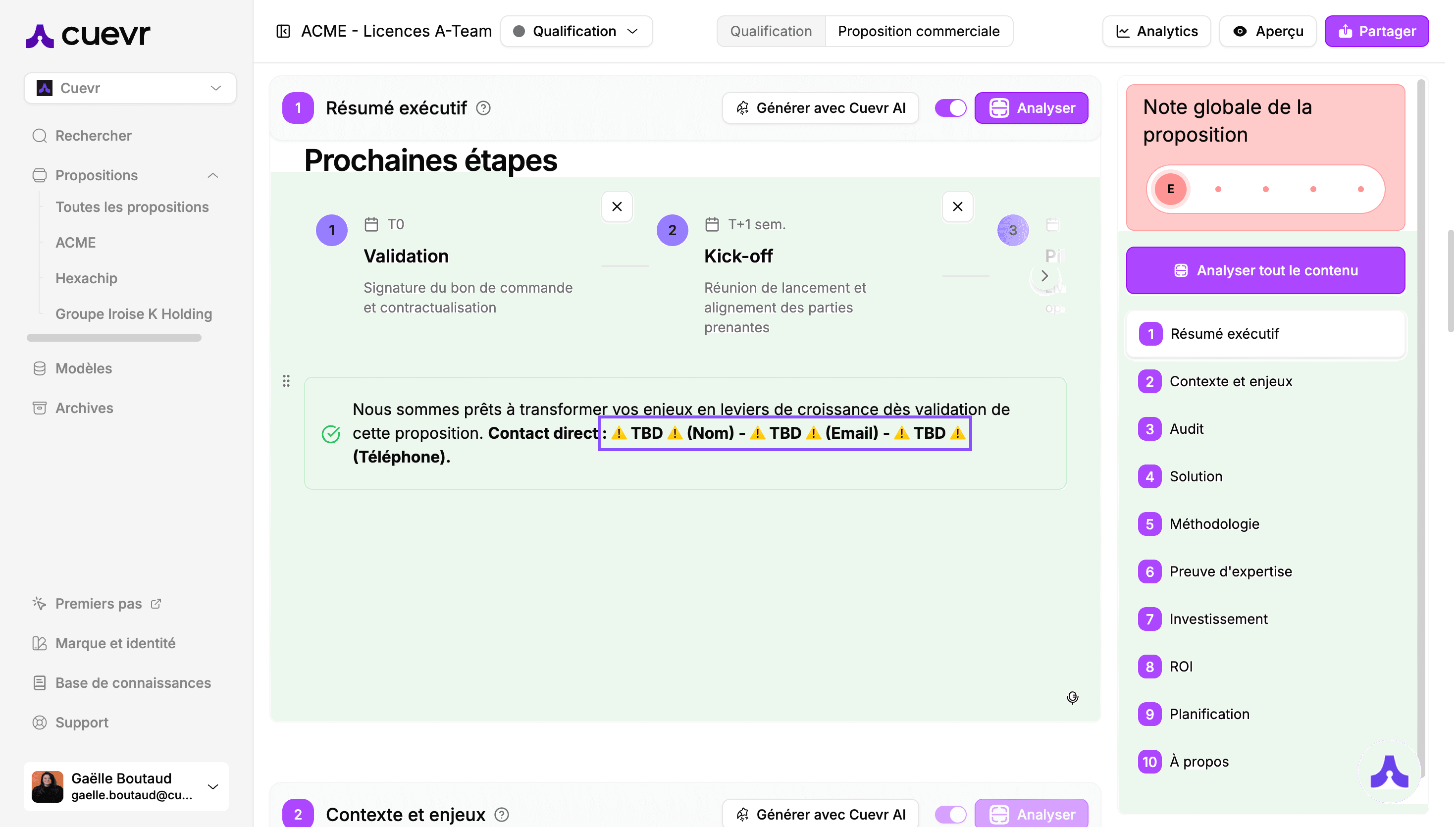Jump to the Investissement section in outline

[1218, 619]
